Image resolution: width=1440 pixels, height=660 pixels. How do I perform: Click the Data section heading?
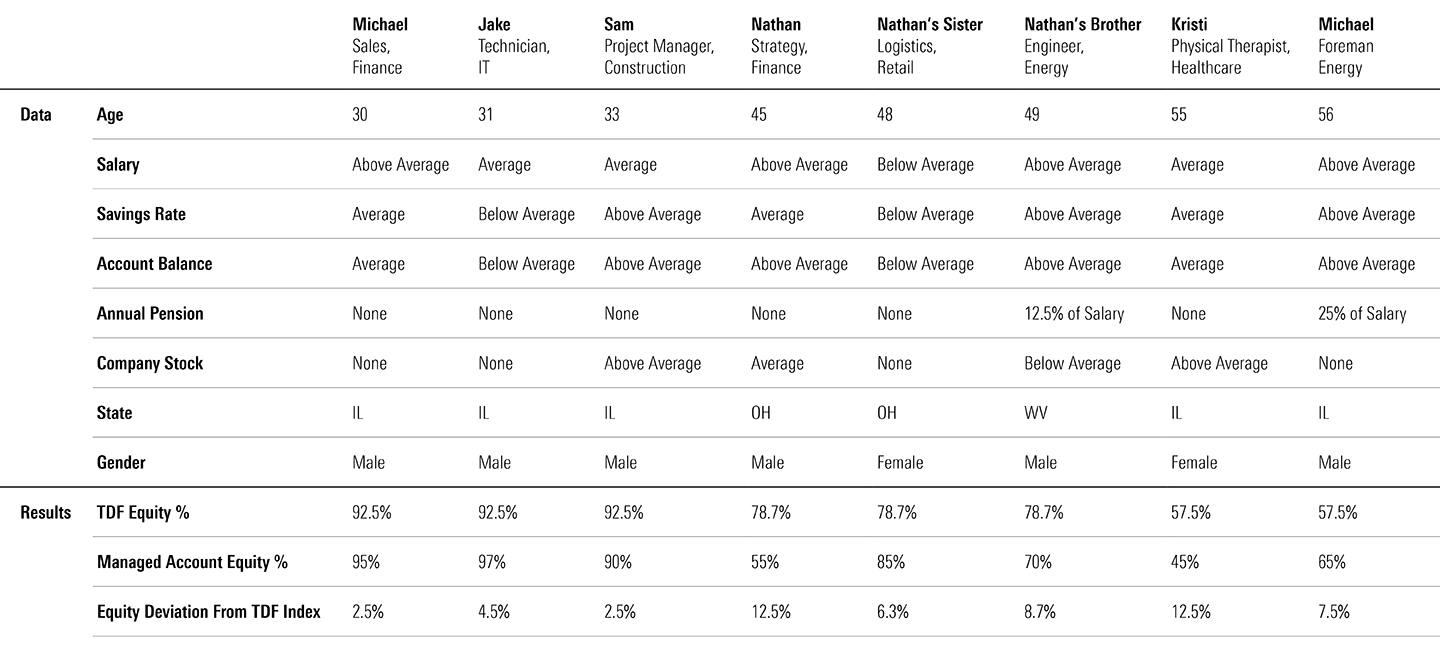point(36,115)
